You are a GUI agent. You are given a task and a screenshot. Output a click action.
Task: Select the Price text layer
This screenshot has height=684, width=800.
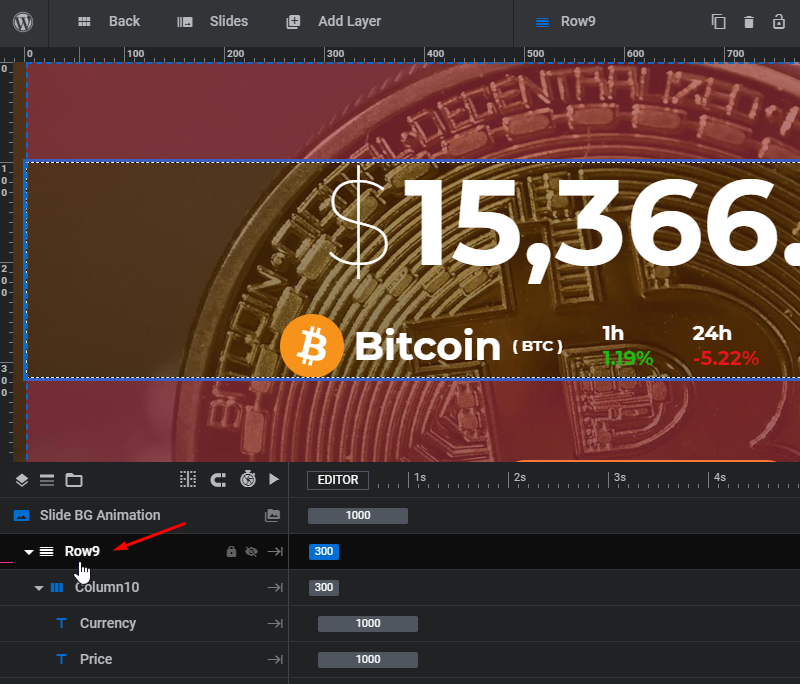pyautogui.click(x=96, y=659)
